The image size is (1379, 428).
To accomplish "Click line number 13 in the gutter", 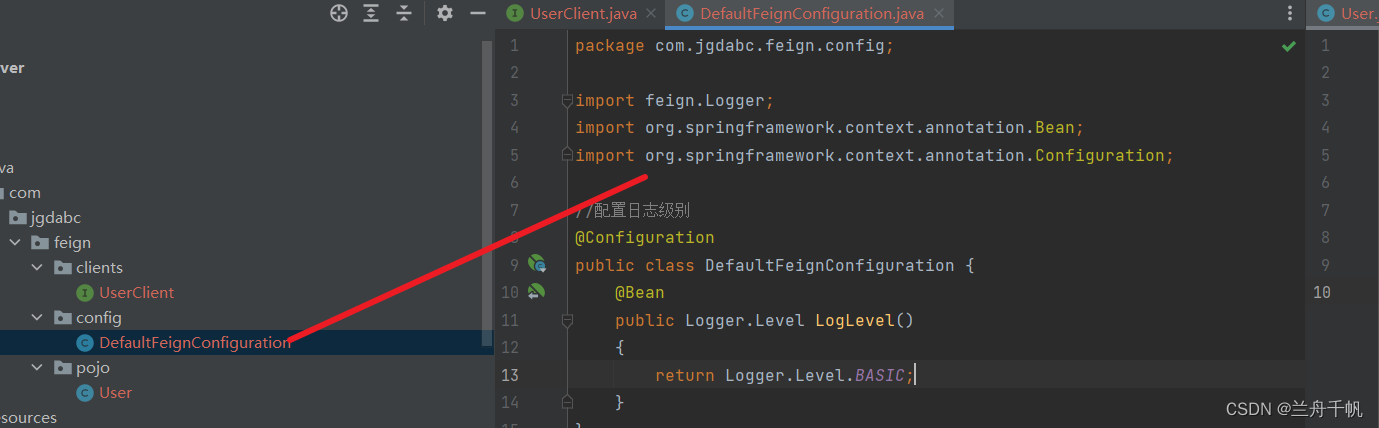I will pos(510,375).
